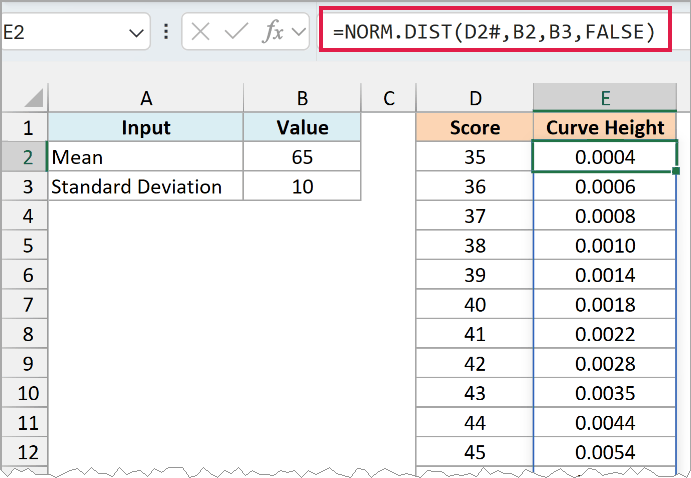The image size is (691, 478).
Task: Select column B header
Action: pyautogui.click(x=302, y=98)
